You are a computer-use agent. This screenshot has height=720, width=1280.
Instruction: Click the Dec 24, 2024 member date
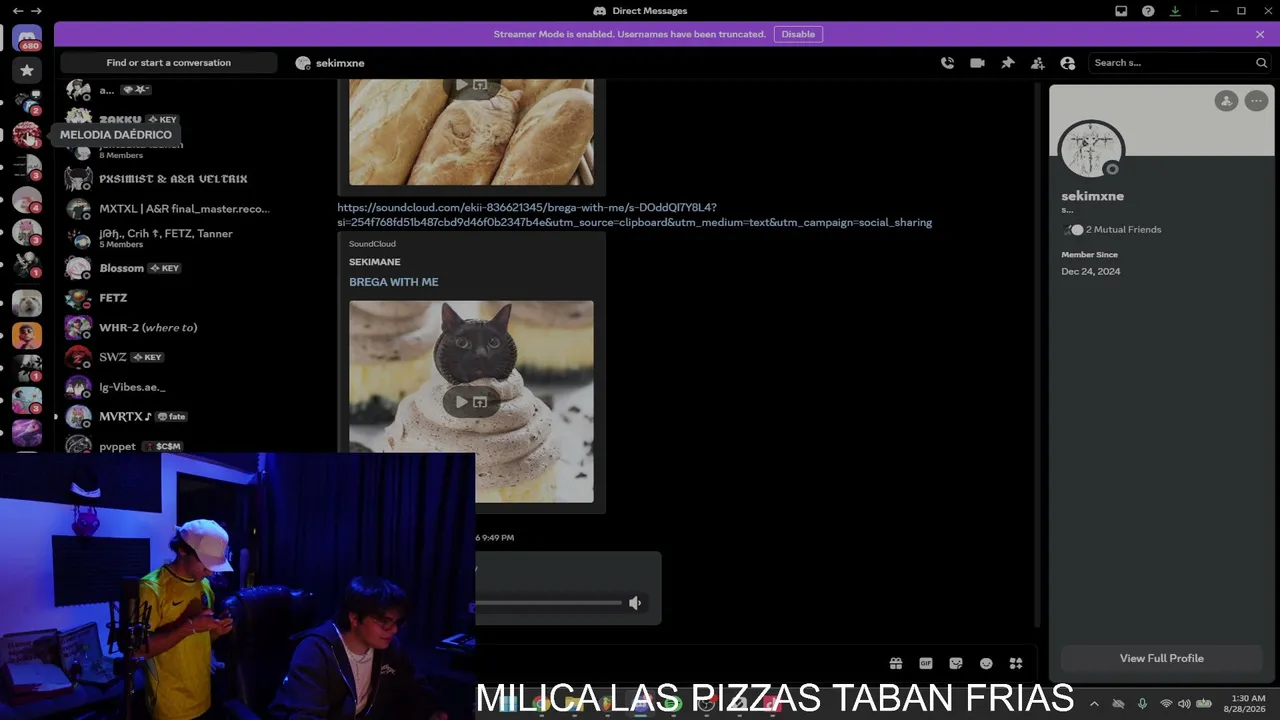[1090, 271]
